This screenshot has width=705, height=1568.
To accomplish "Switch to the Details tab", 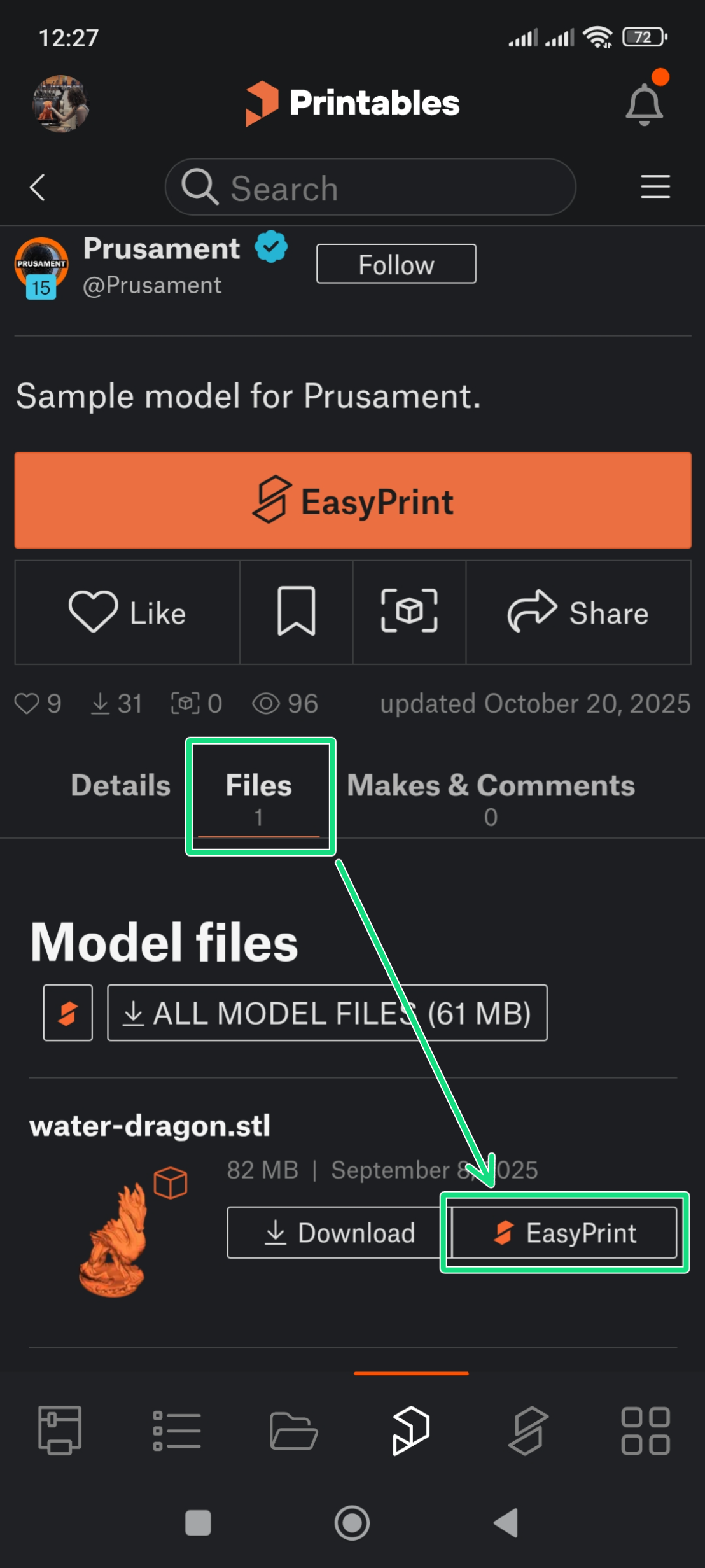I will (x=120, y=786).
